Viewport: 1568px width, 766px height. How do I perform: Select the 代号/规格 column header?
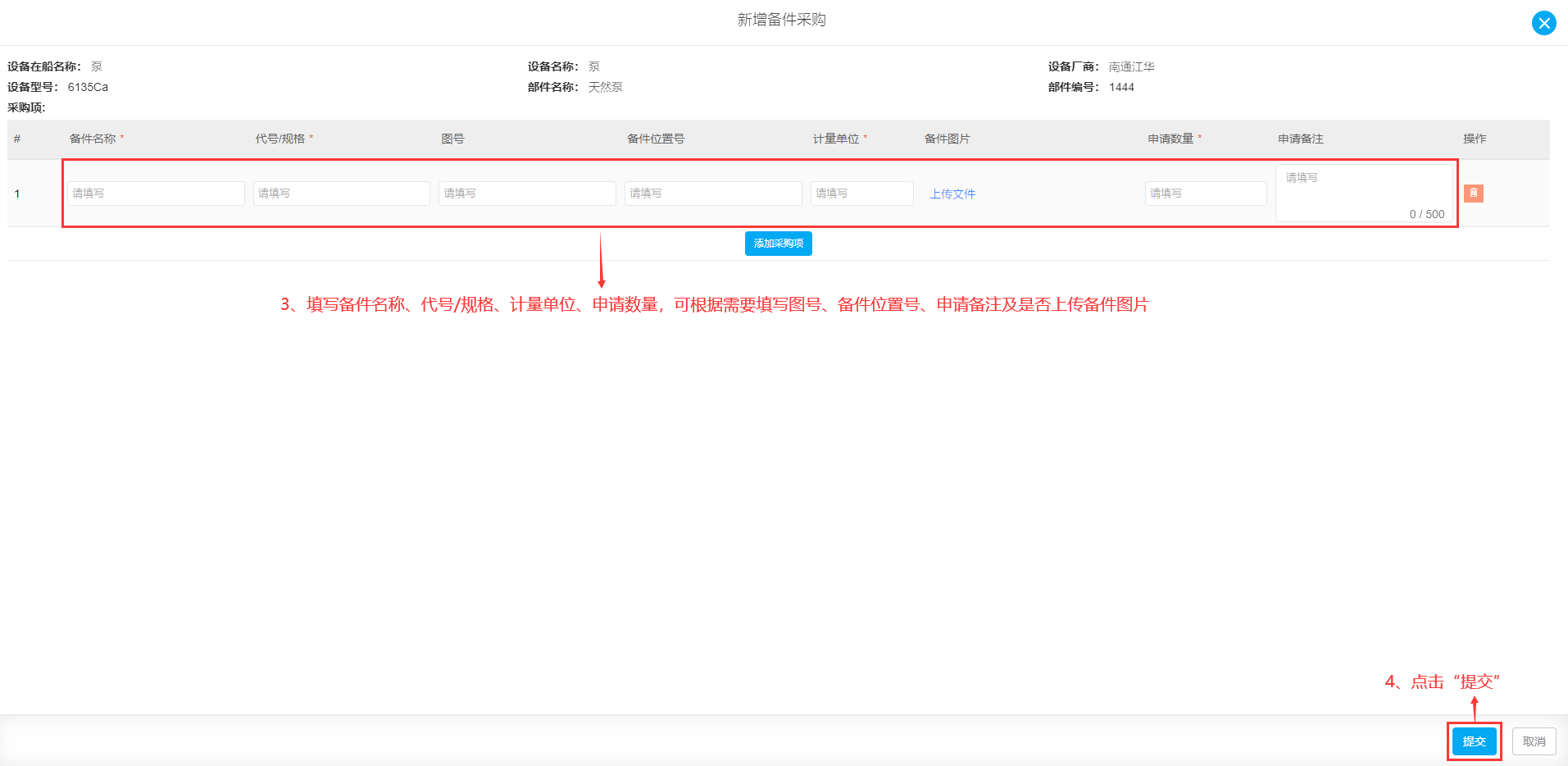280,139
